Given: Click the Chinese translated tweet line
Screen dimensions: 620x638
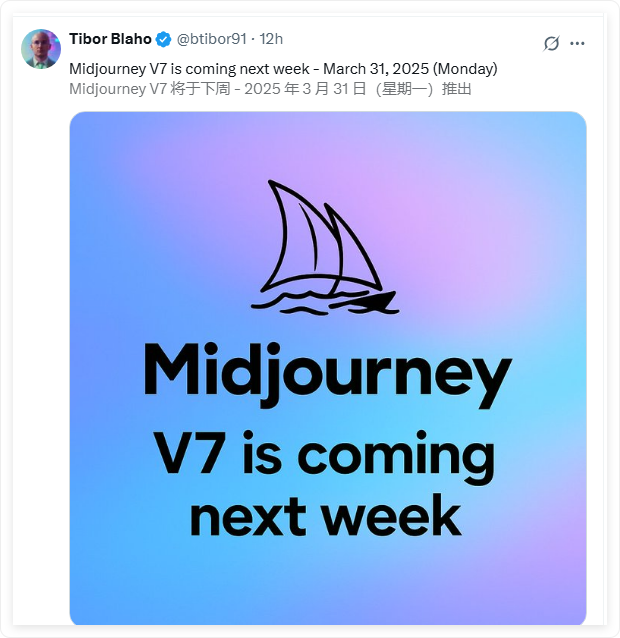Looking at the screenshot, I should 270,89.
